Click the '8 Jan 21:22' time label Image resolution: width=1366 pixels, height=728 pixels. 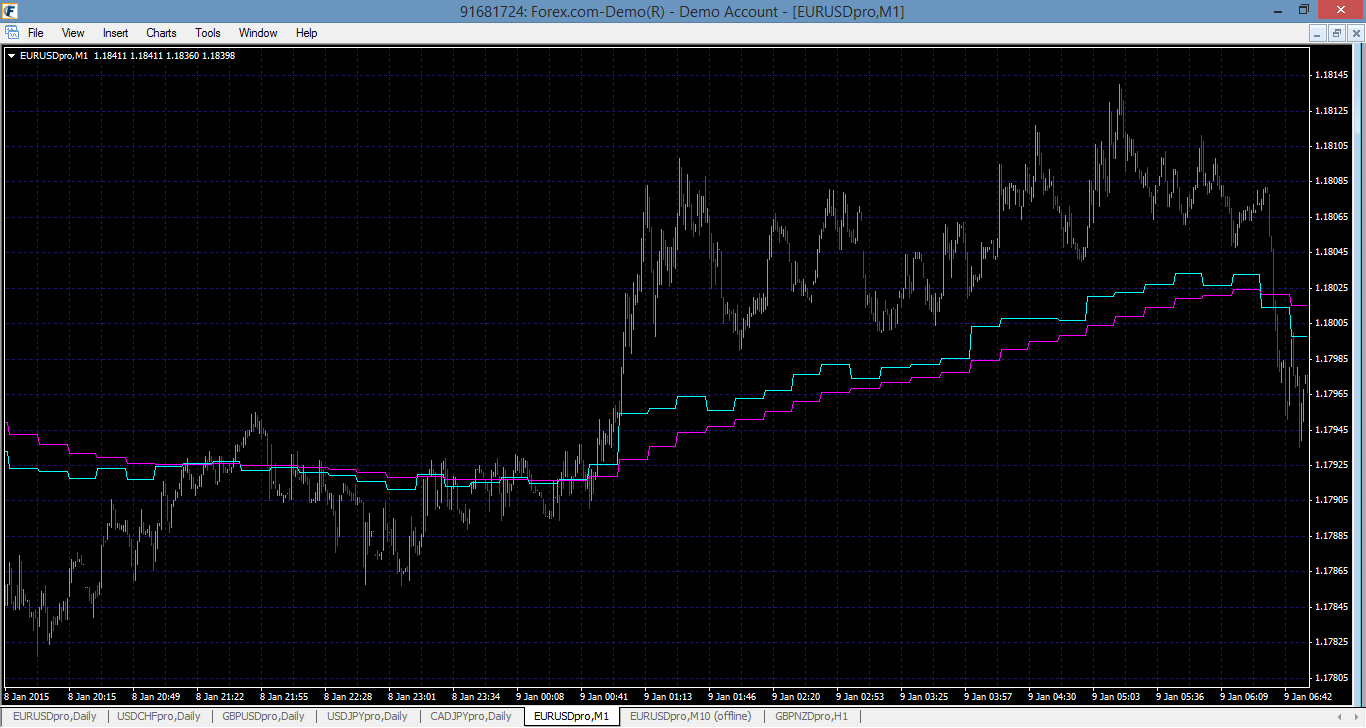pyautogui.click(x=220, y=696)
